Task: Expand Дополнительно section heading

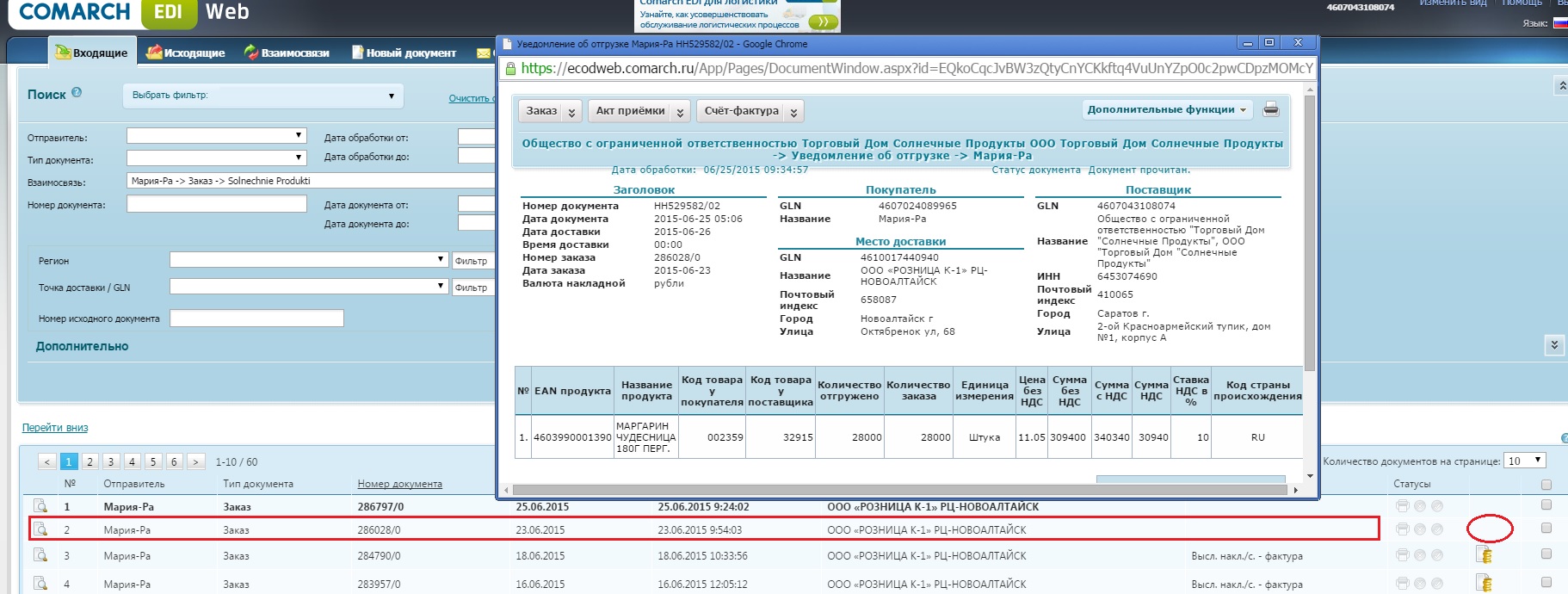Action: pos(83,346)
